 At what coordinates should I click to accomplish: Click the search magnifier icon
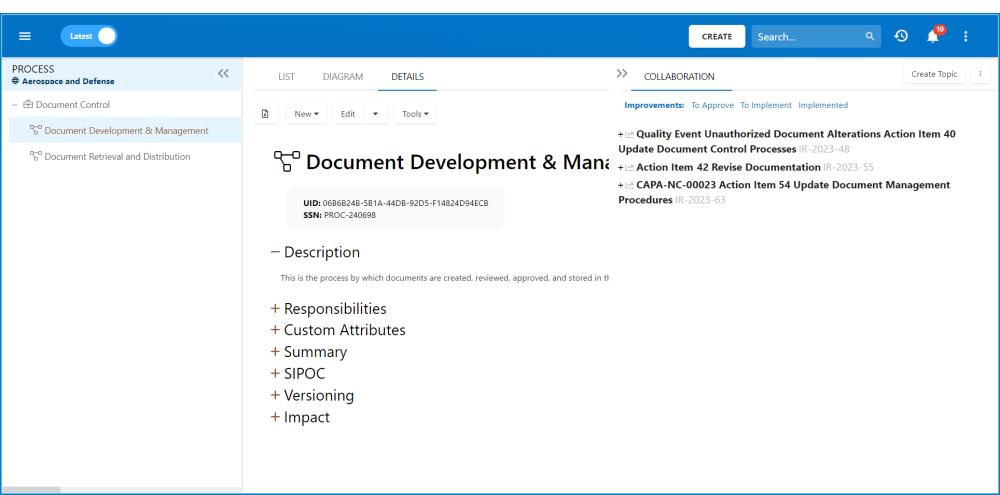870,36
